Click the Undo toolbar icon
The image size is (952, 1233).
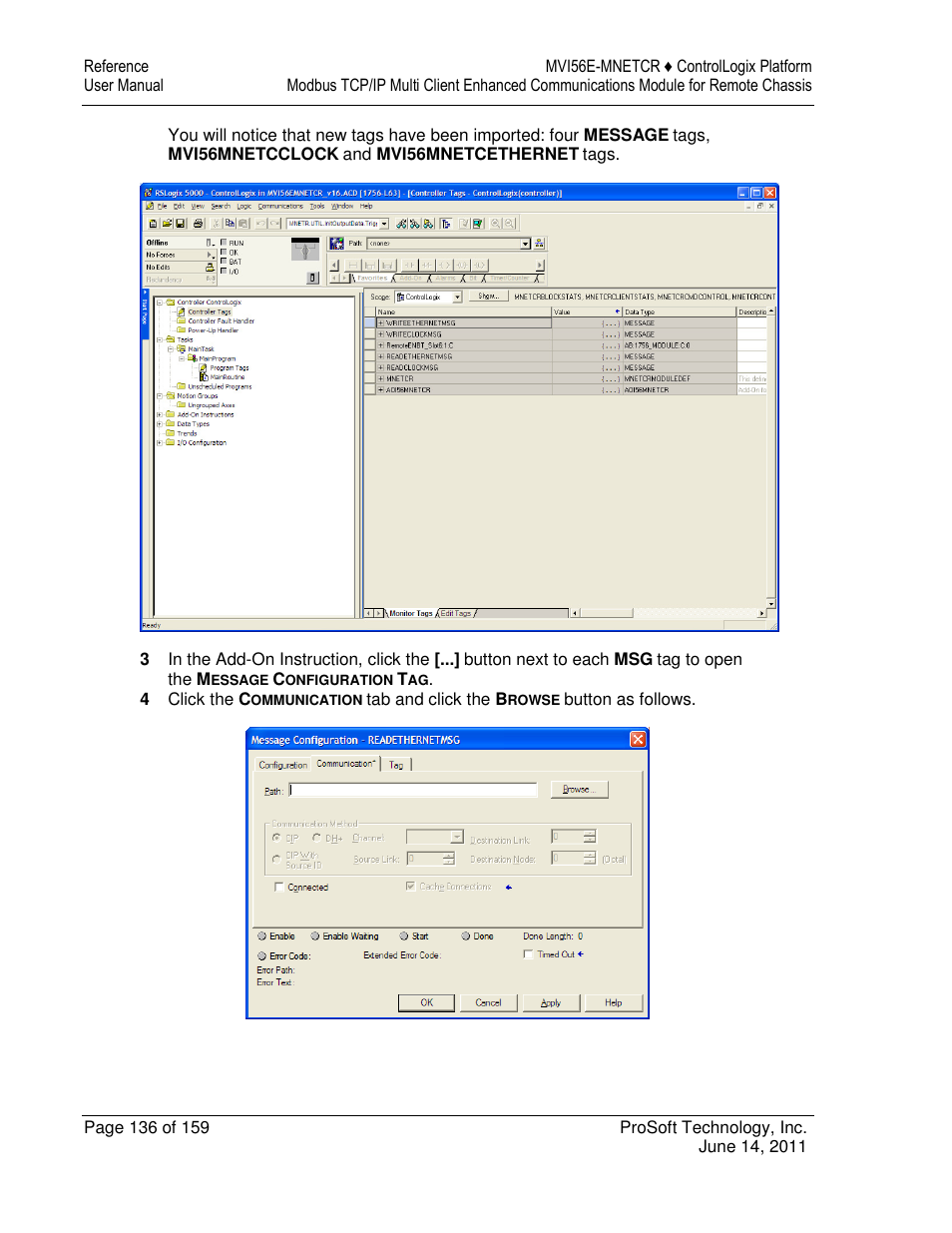point(260,224)
